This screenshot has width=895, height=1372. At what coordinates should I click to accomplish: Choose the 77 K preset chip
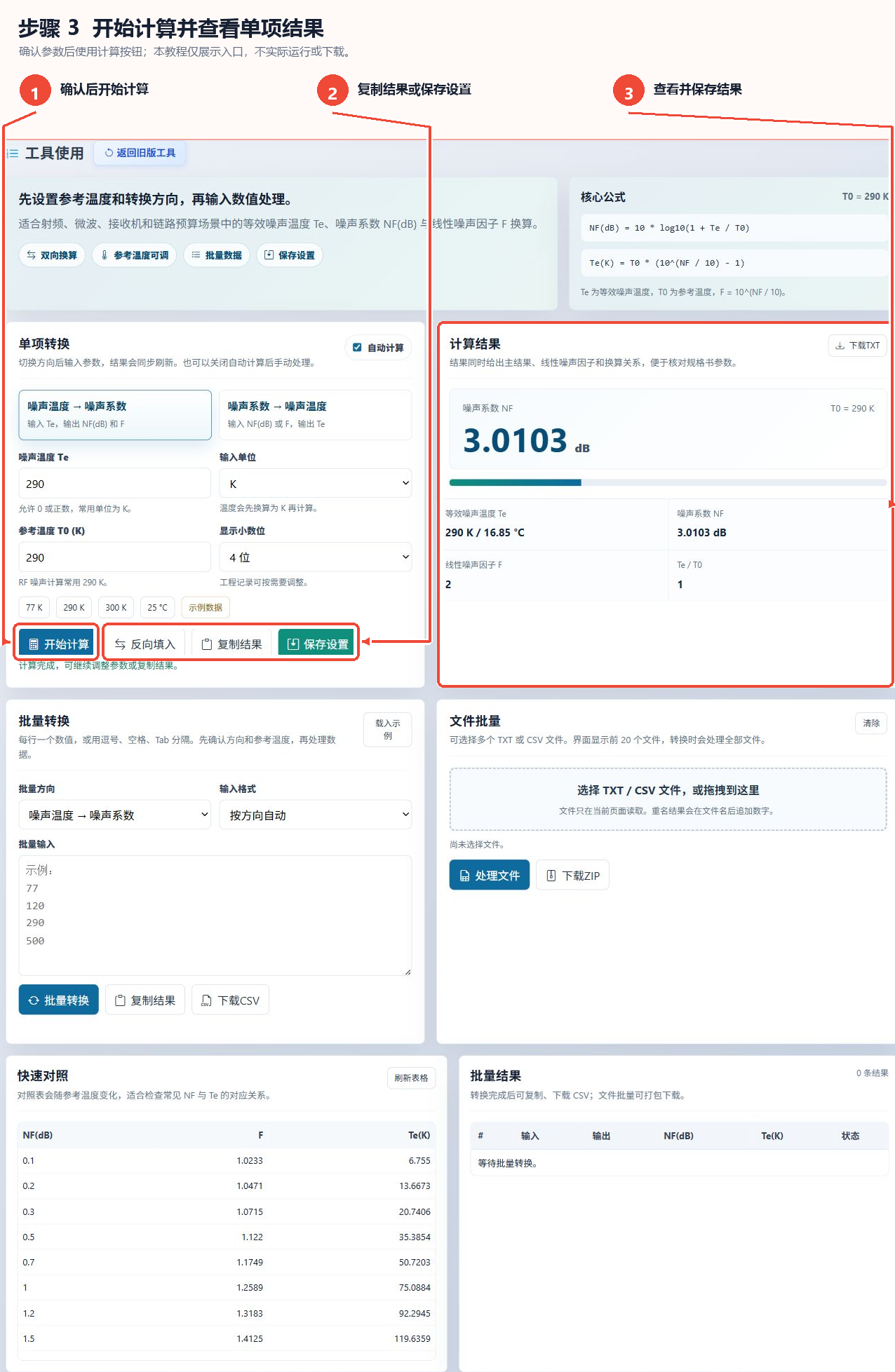[34, 607]
